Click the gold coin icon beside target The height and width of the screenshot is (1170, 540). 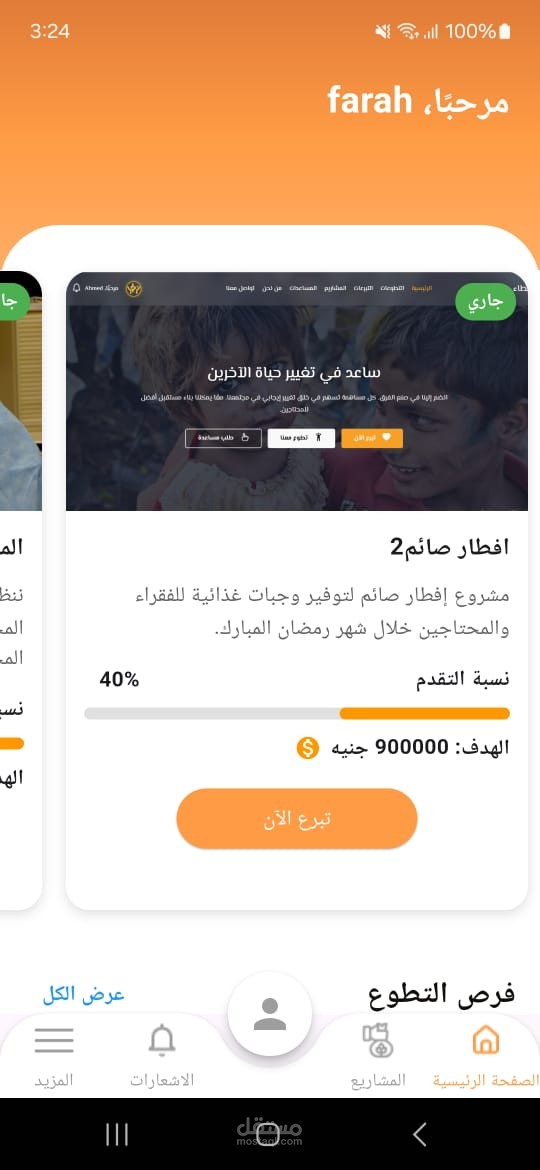(307, 747)
